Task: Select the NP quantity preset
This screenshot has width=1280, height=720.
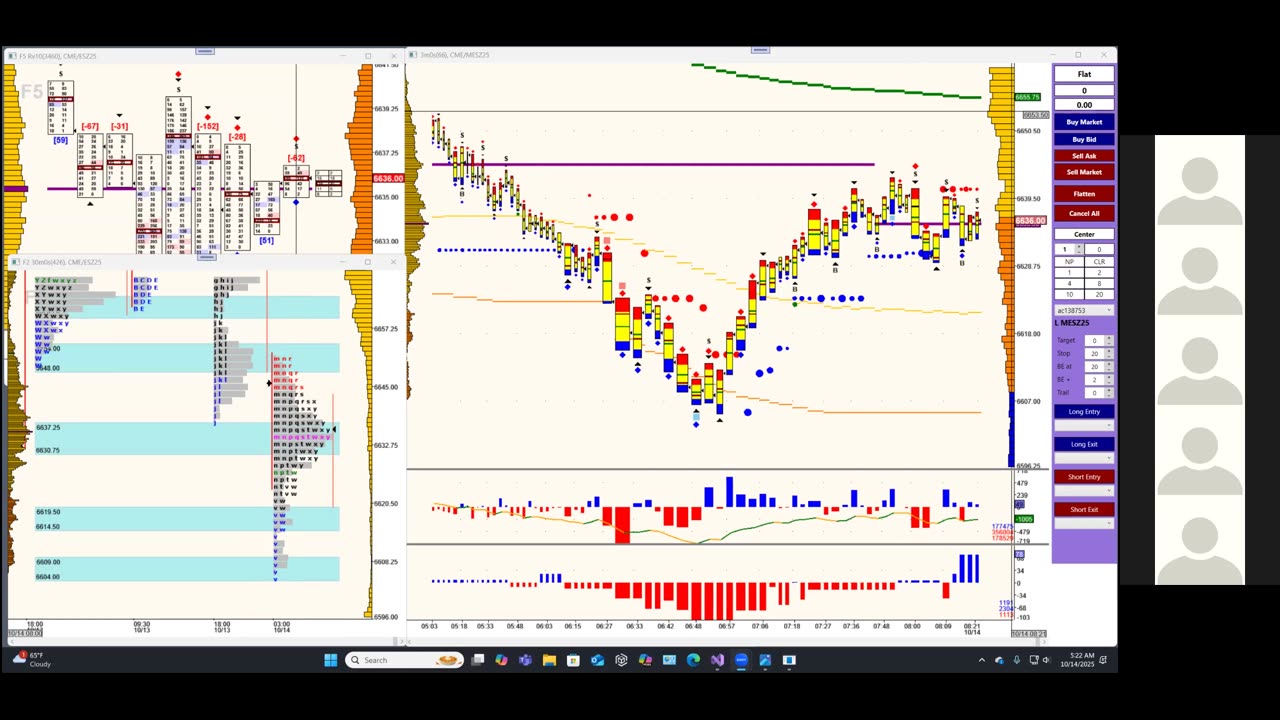Action: 1069,262
